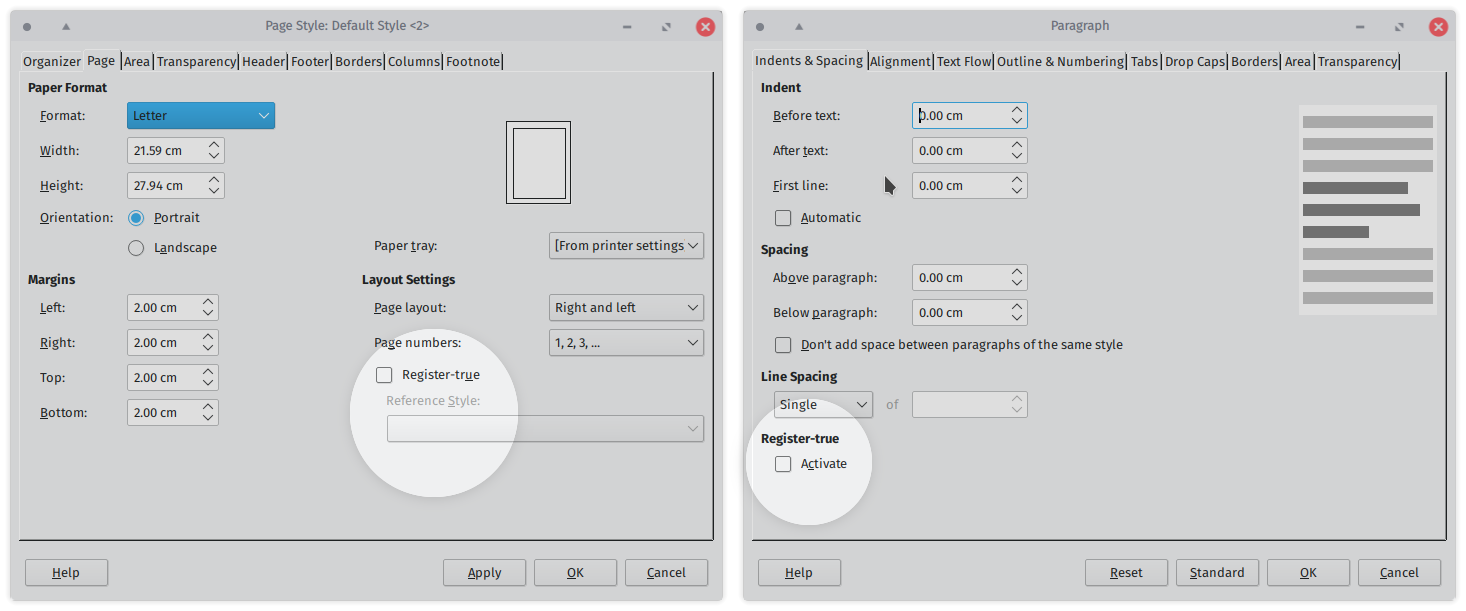
Task: Increase Above paragraph spacing with up arrow
Action: pyautogui.click(x=1017, y=272)
